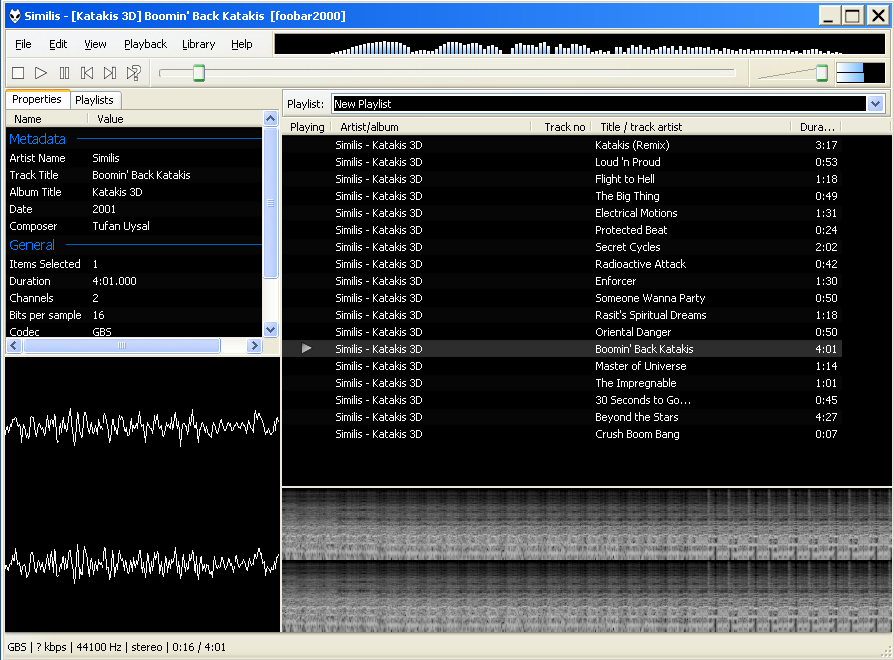Viewport: 894px width, 660px height.
Task: Click the seek bar slider handle
Action: (199, 73)
